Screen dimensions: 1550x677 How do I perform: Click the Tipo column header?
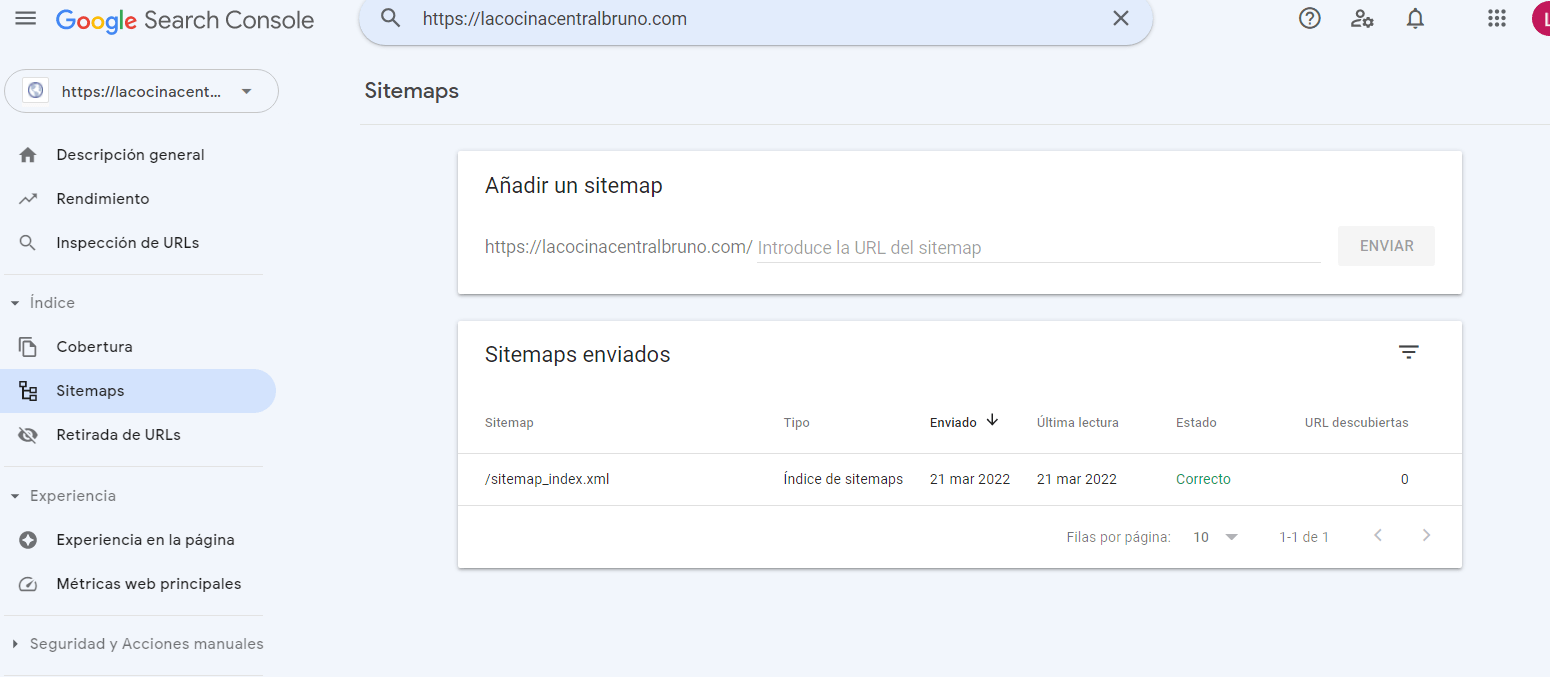coord(796,422)
